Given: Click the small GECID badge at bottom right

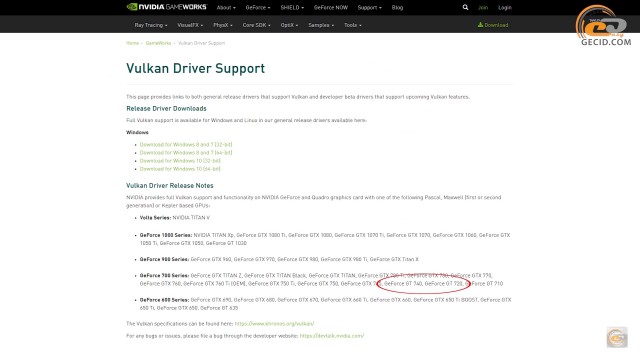Looking at the screenshot, I should [x=617, y=337].
